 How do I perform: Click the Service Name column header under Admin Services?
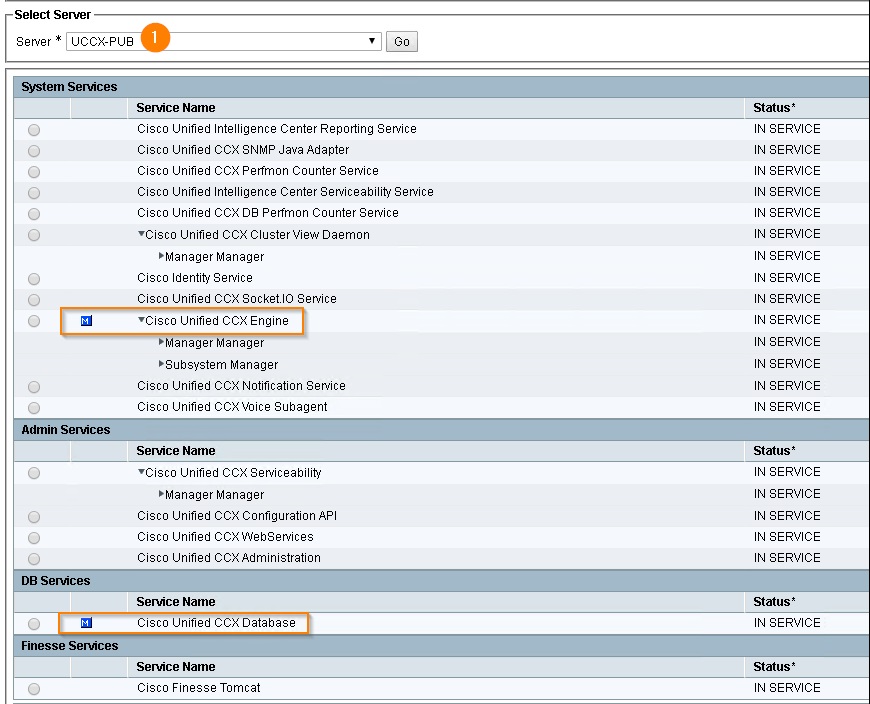click(176, 451)
